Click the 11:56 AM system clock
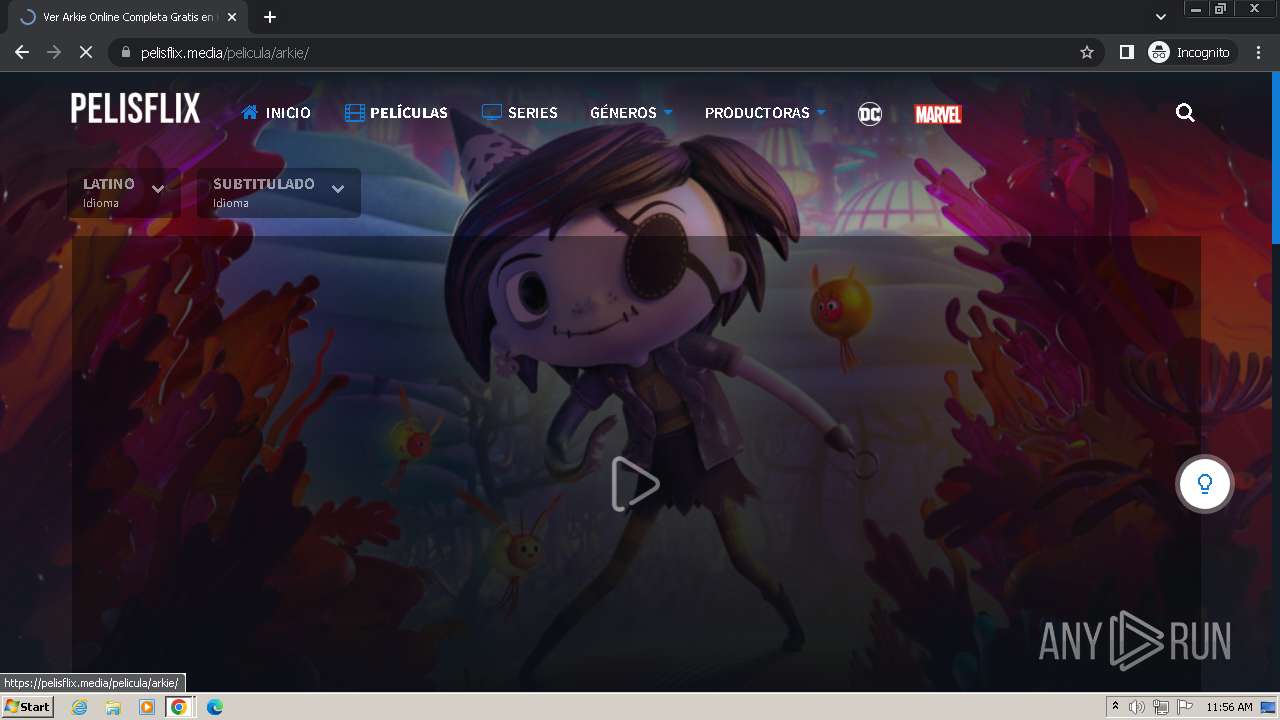1280x720 pixels. tap(1229, 707)
